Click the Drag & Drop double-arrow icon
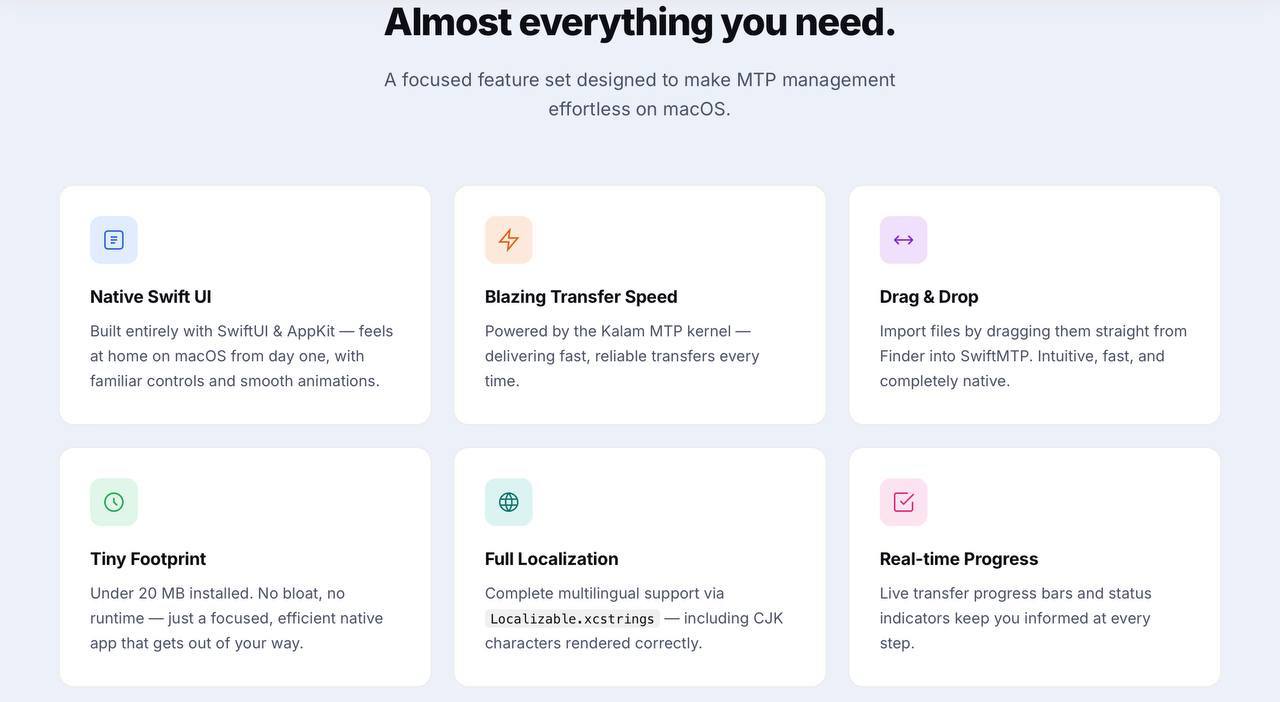Screen dimensions: 1280x702 click(904, 240)
